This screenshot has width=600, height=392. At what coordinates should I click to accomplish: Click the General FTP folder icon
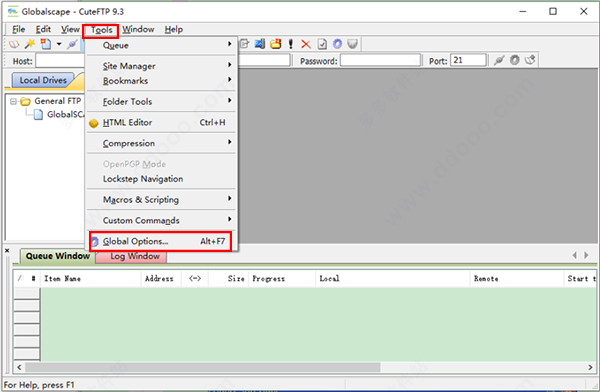[26, 101]
